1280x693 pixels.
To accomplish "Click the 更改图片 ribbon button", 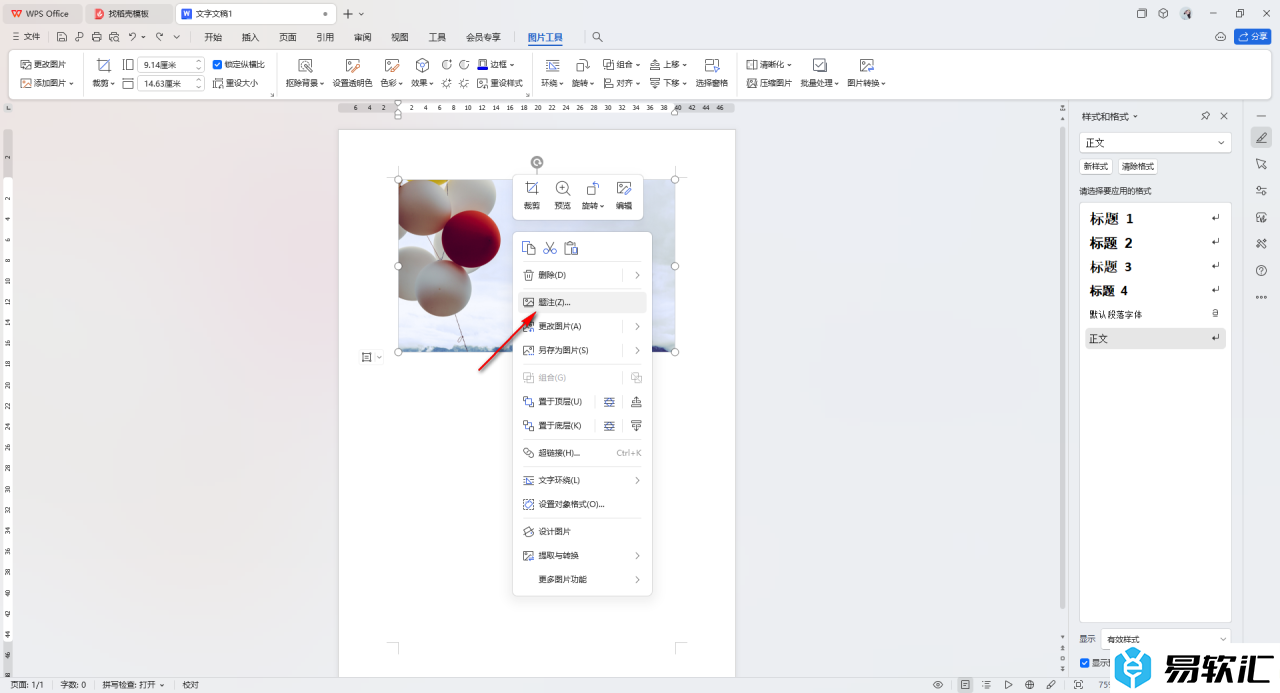I will 43,64.
